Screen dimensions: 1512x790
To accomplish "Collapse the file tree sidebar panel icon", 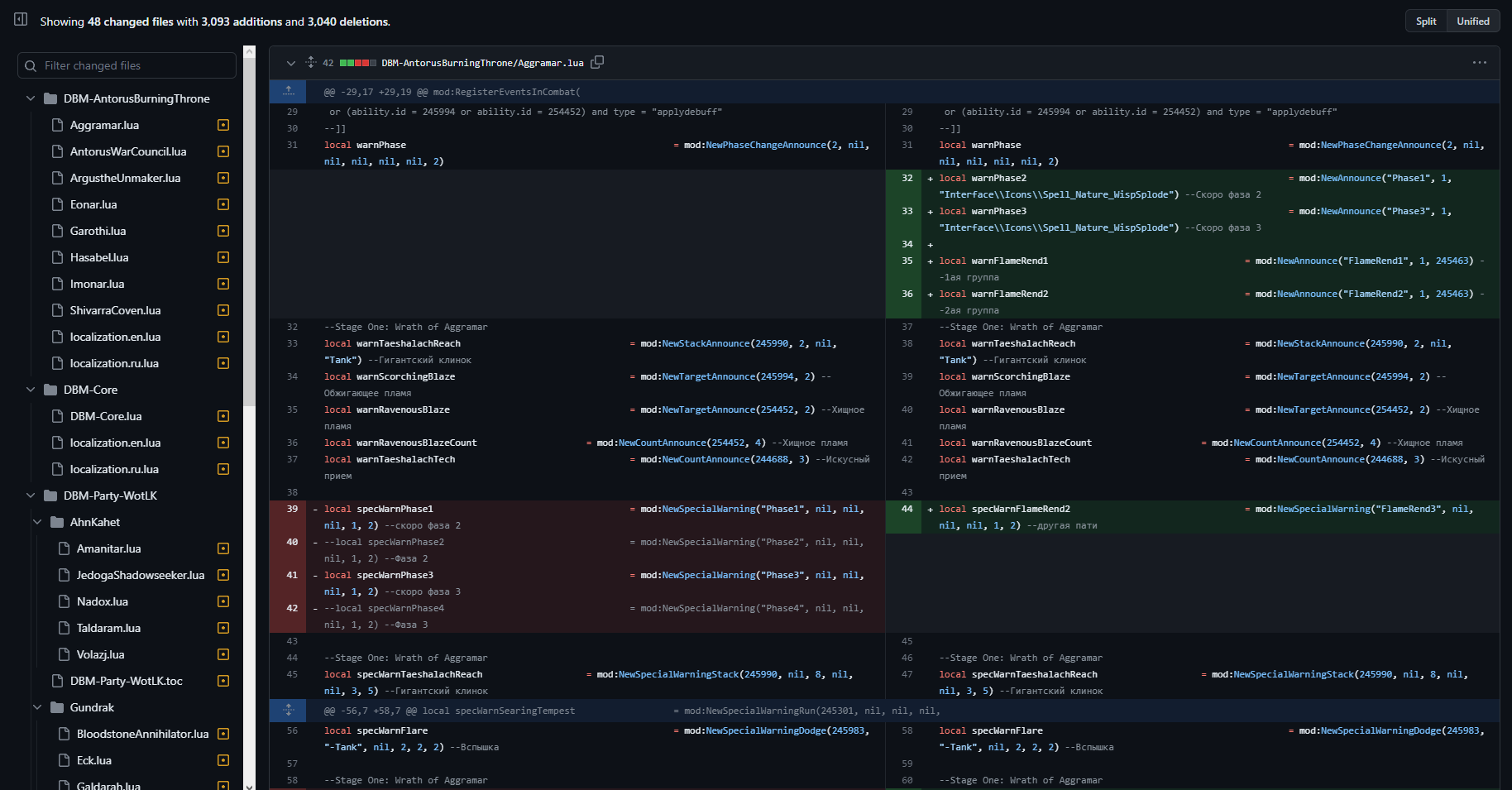I will click(21, 20).
